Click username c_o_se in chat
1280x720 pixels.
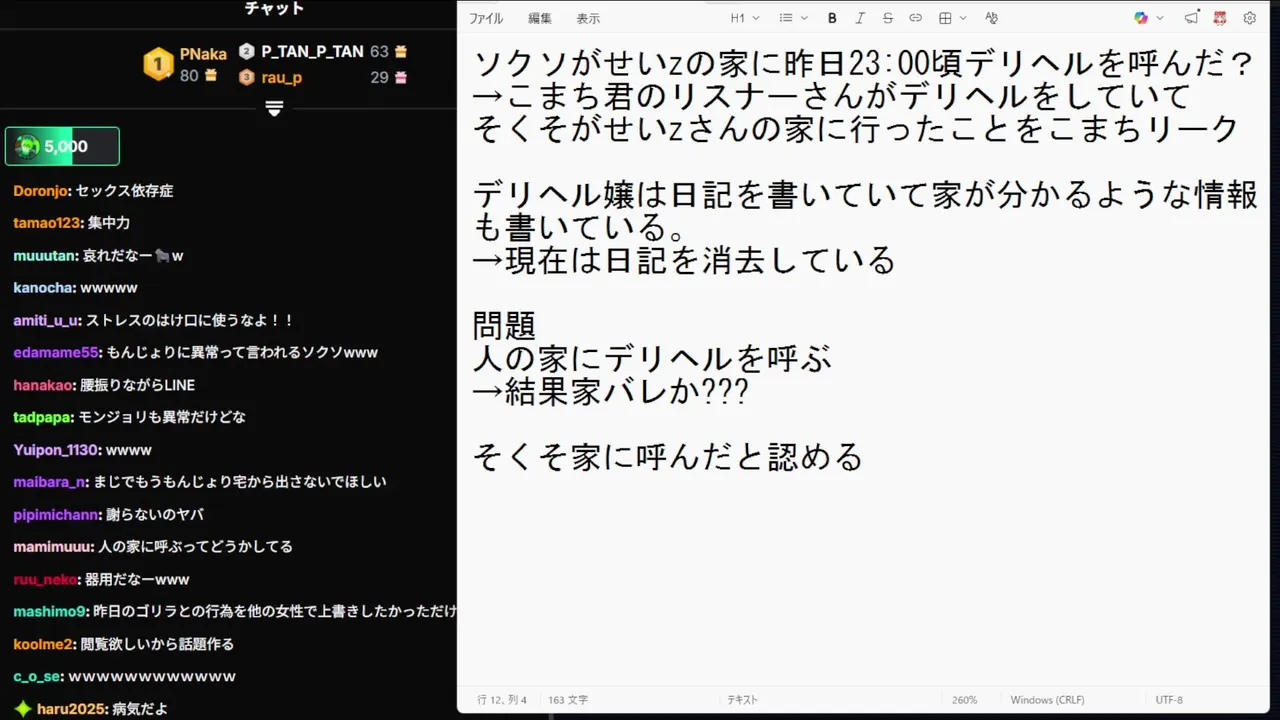click(x=37, y=677)
